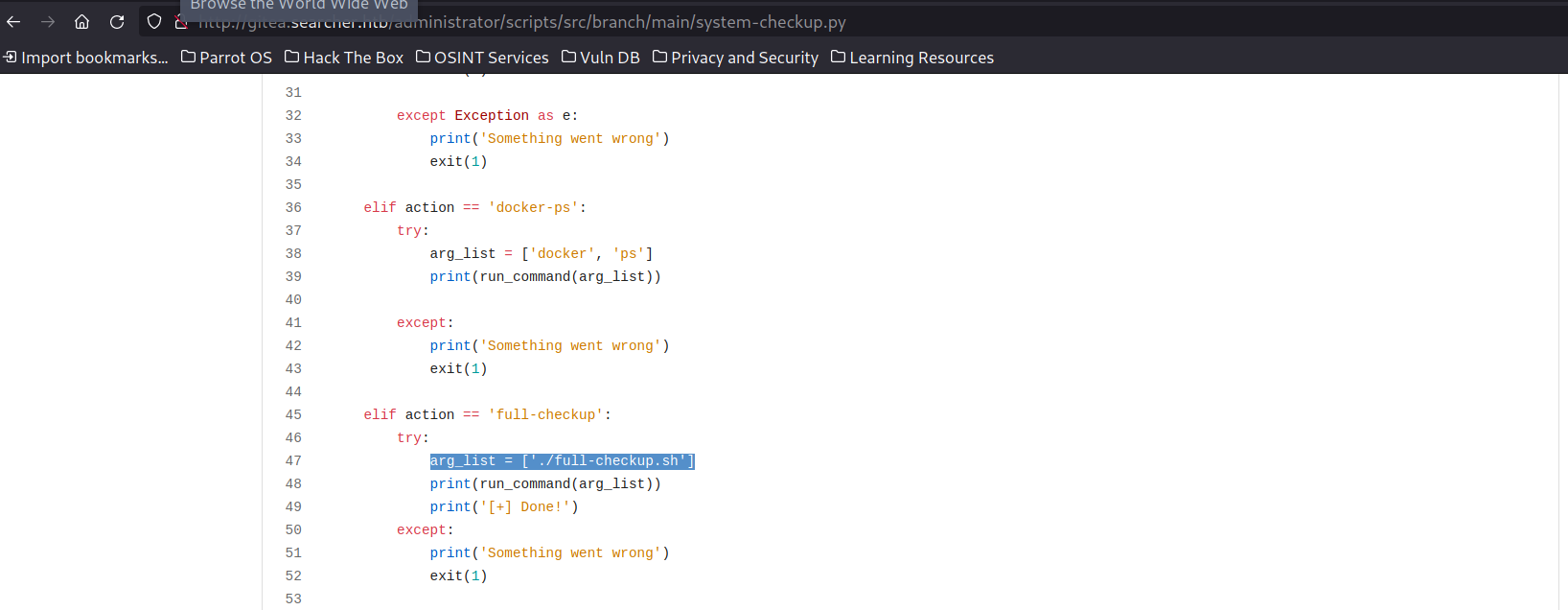Click the code "print('[+] Done!')"

(x=504, y=506)
